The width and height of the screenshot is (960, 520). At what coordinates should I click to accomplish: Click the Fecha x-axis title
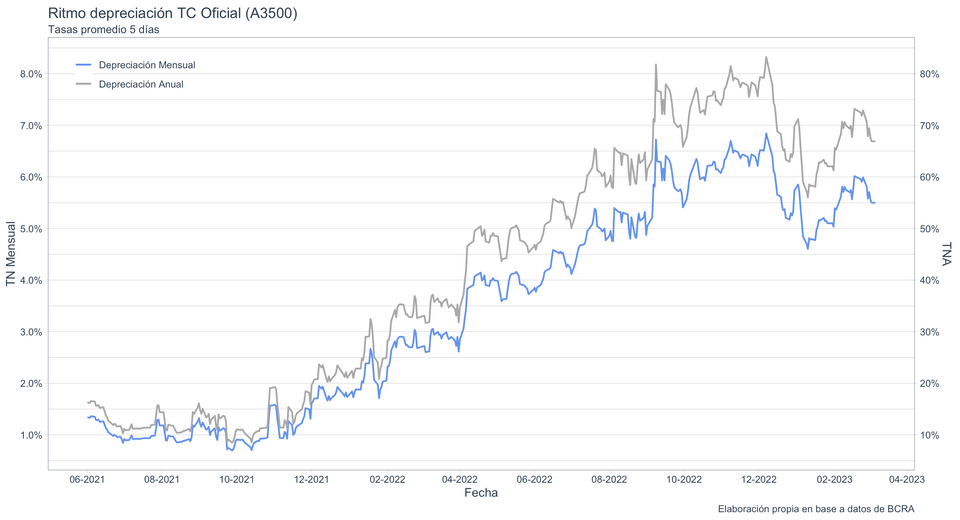pos(481,493)
